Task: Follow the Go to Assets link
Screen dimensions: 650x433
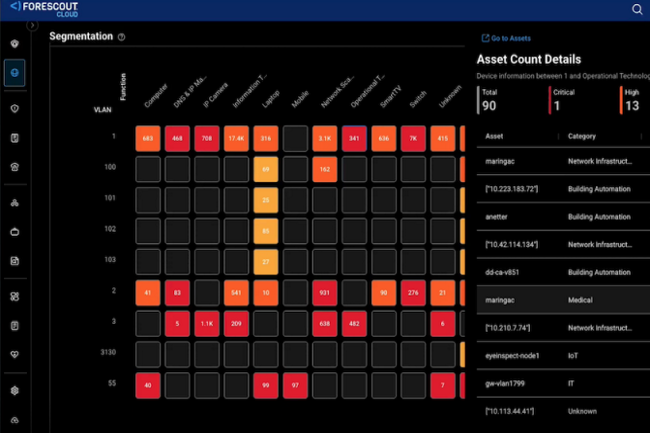Action: coord(509,38)
